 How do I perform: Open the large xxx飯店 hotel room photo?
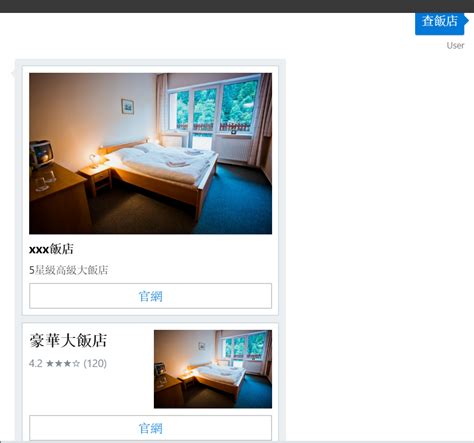(150, 153)
